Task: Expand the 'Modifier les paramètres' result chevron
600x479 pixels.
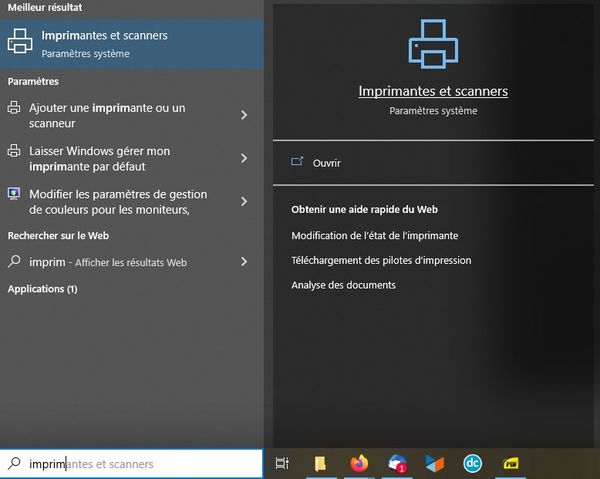Action: pyautogui.click(x=244, y=201)
